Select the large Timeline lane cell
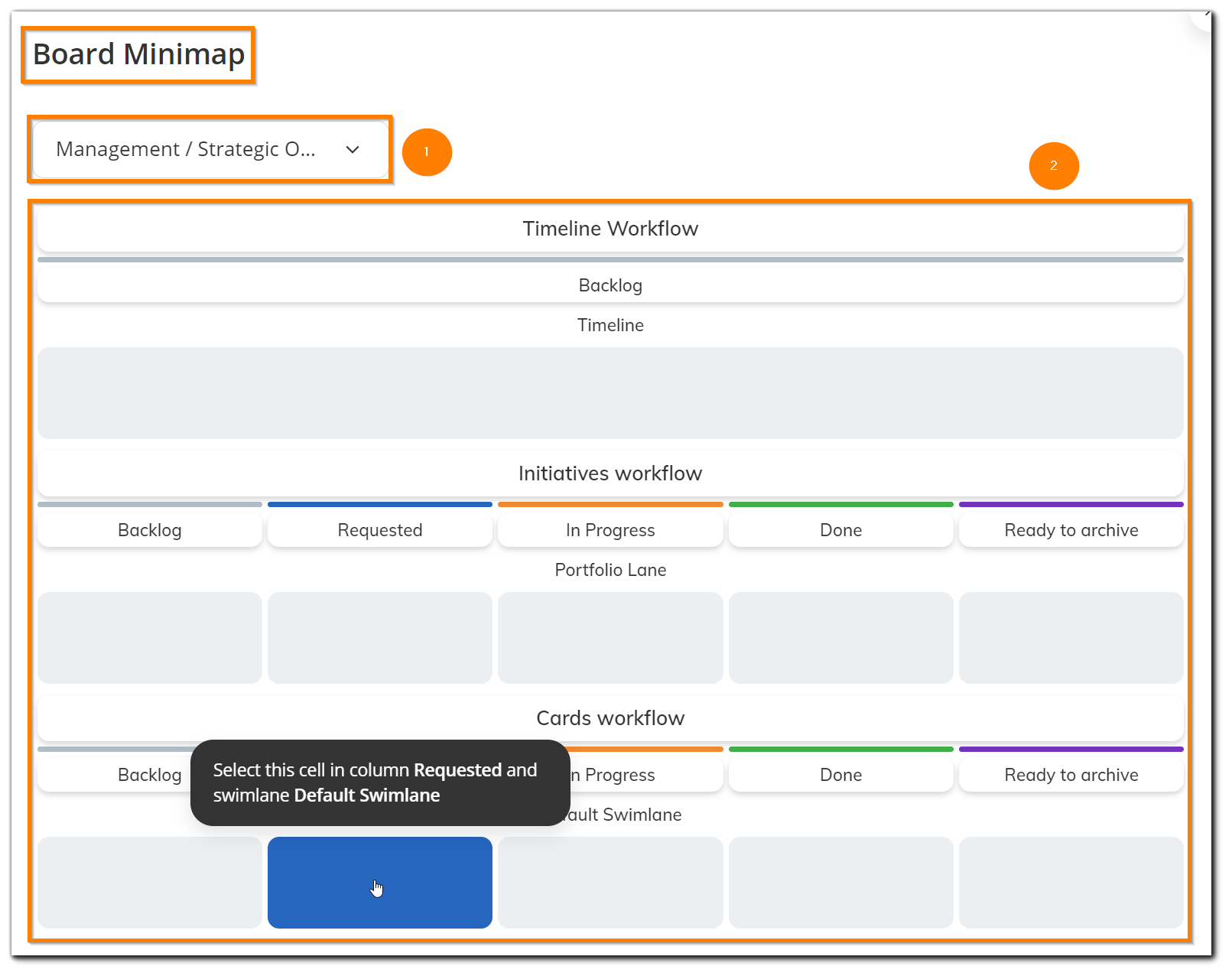This screenshot has width=1232, height=976. (x=609, y=393)
